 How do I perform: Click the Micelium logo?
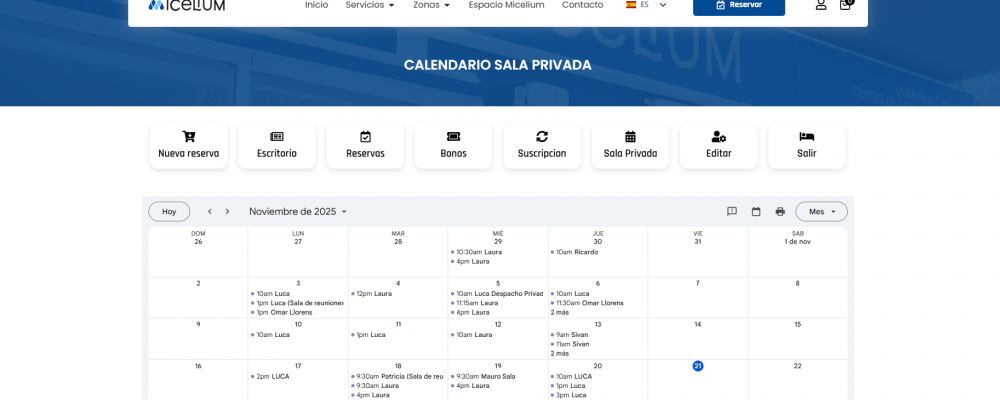187,5
